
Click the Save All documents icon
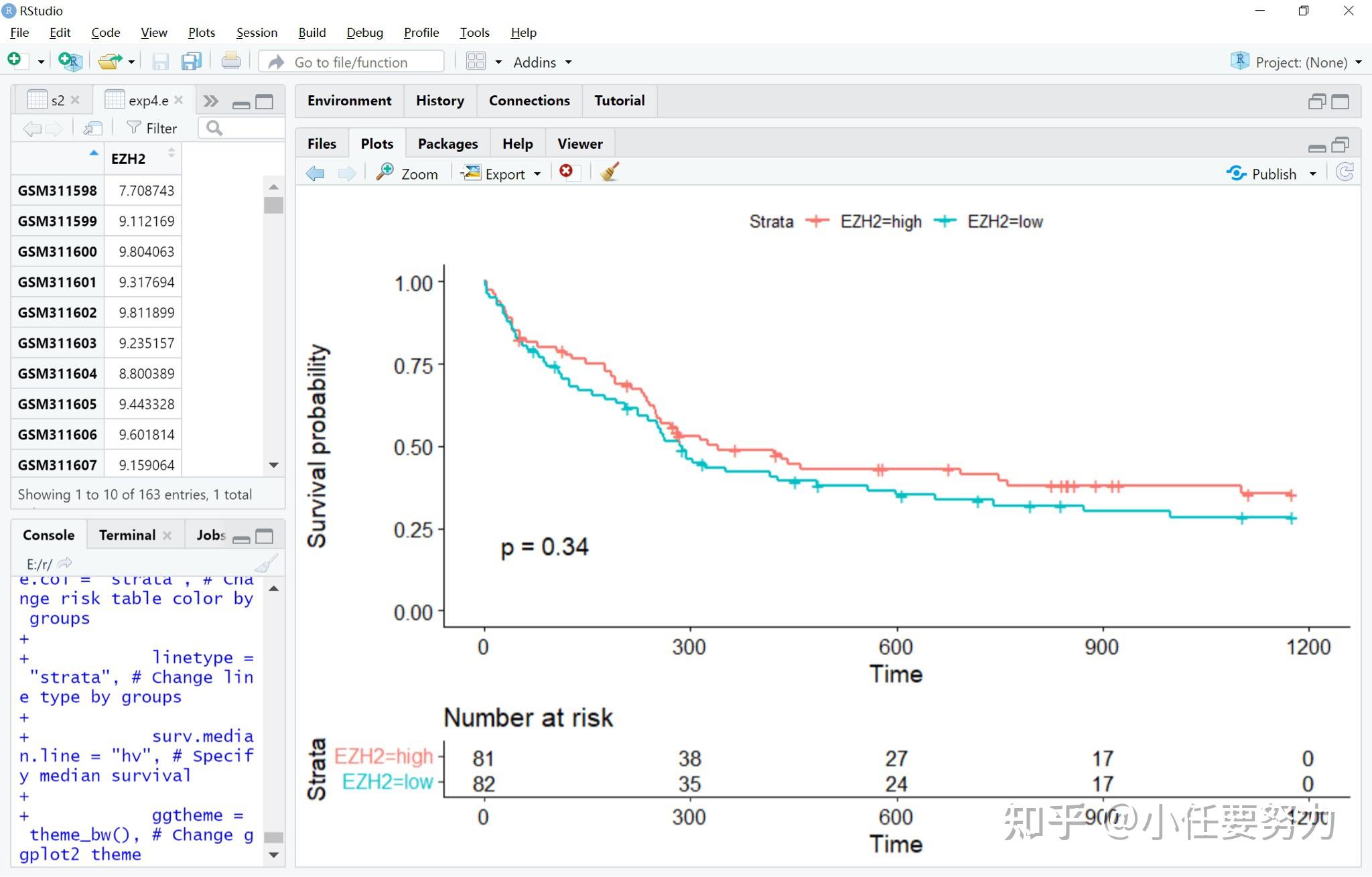(192, 62)
